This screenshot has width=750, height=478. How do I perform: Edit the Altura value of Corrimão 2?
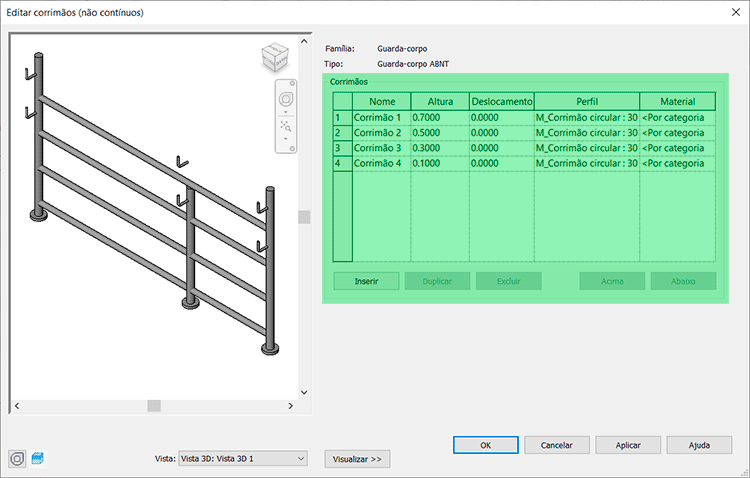click(439, 132)
